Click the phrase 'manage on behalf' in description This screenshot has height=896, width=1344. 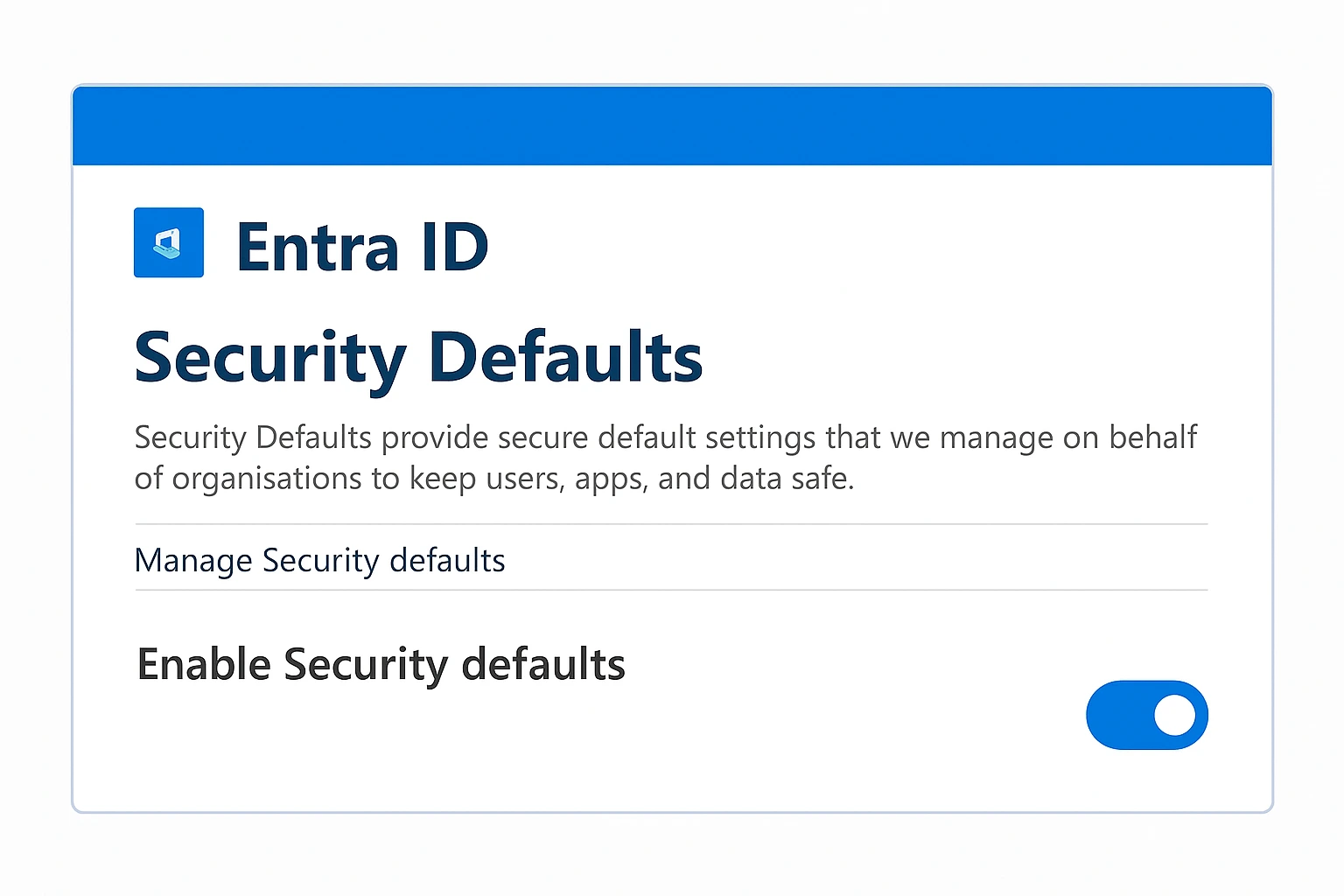coord(1068,437)
